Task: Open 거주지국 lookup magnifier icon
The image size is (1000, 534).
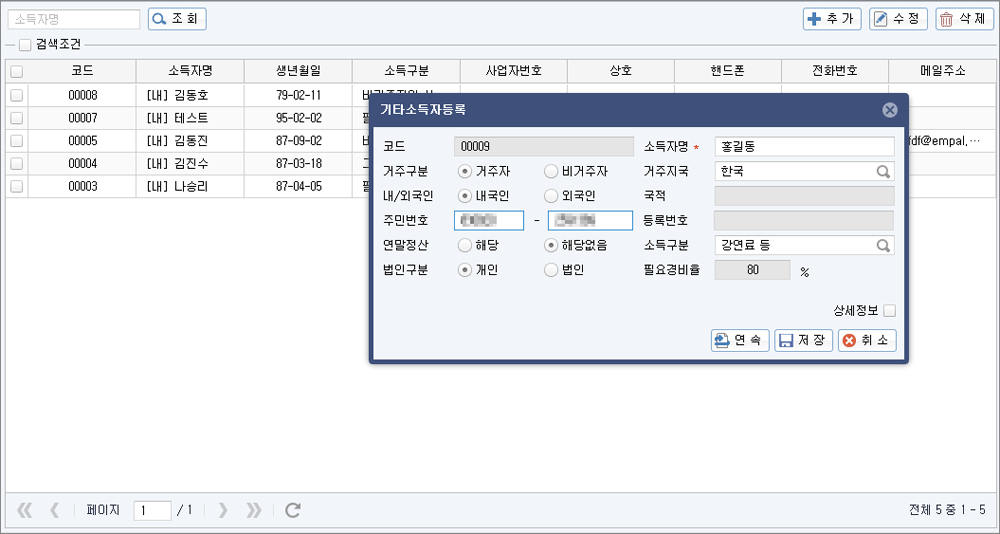Action: pos(883,171)
